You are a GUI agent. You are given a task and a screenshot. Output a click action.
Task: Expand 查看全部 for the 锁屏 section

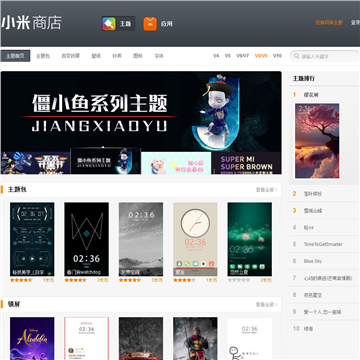[x=266, y=304]
